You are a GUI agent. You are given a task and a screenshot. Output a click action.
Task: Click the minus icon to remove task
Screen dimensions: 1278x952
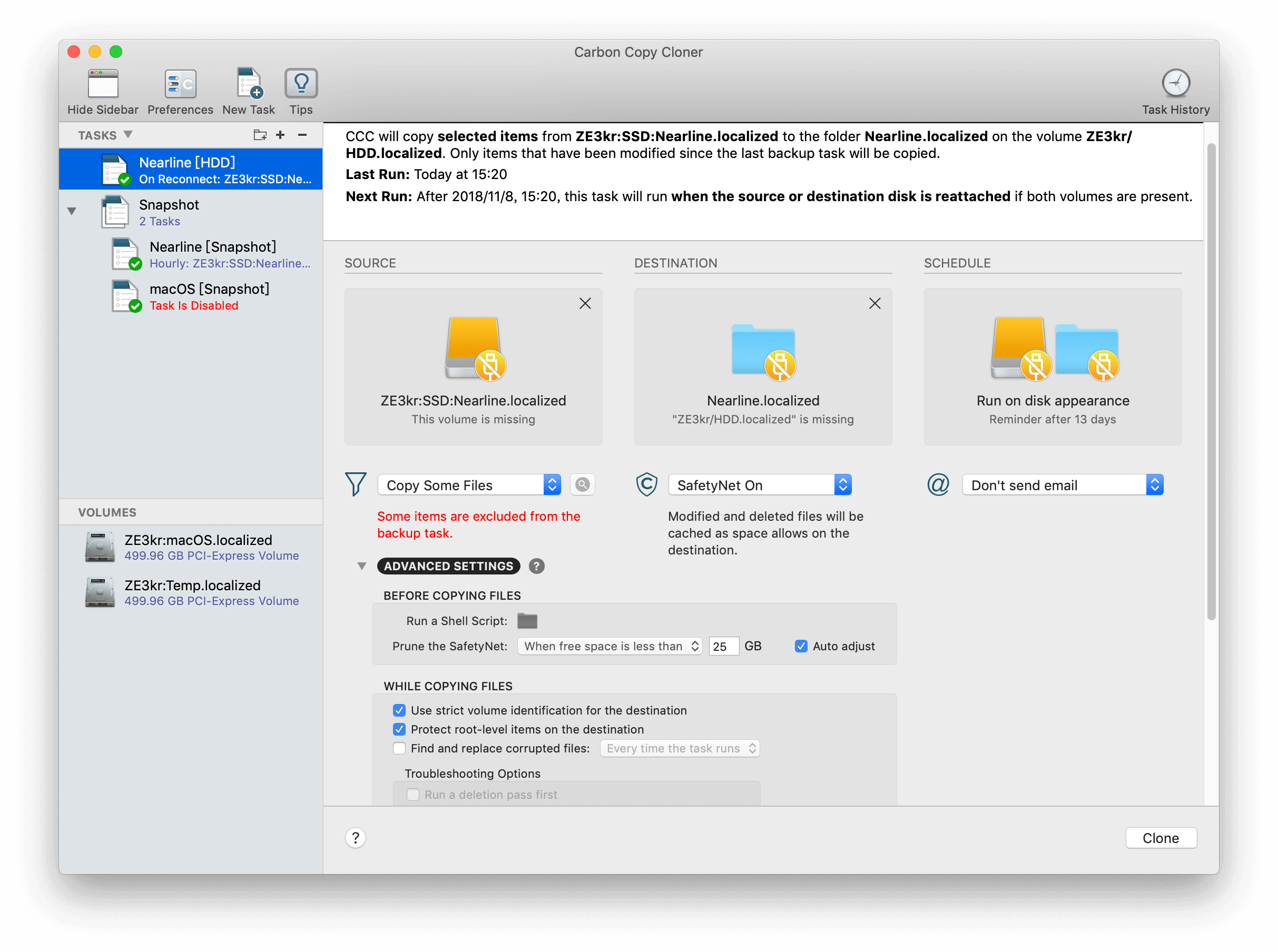[302, 135]
